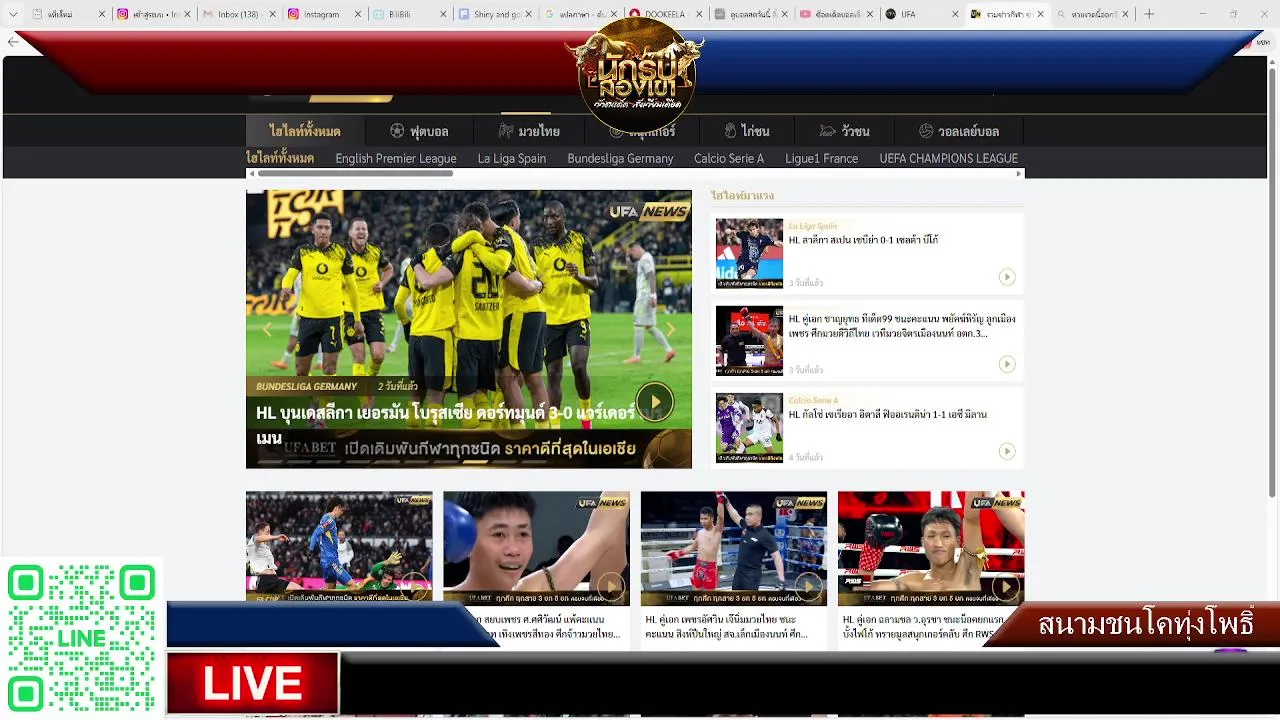This screenshot has height=720, width=1280.
Task: Close the Inbox (138) Gmail tab
Action: 272,14
